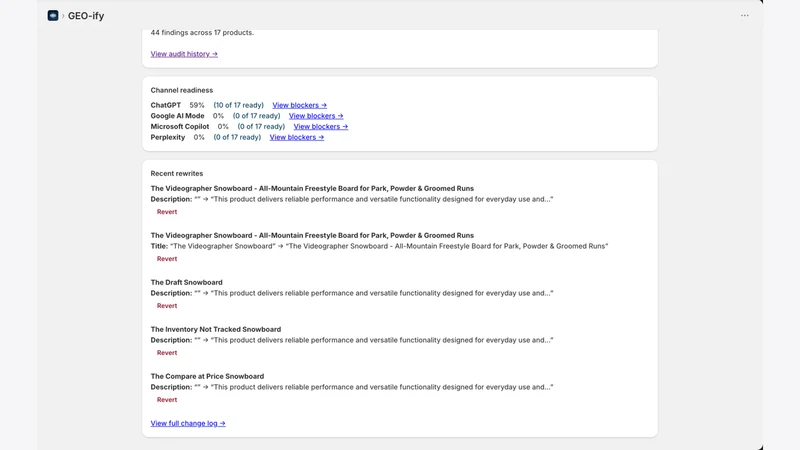The image size is (800, 450).
Task: Click the Google AI Mode label
Action: (177, 116)
